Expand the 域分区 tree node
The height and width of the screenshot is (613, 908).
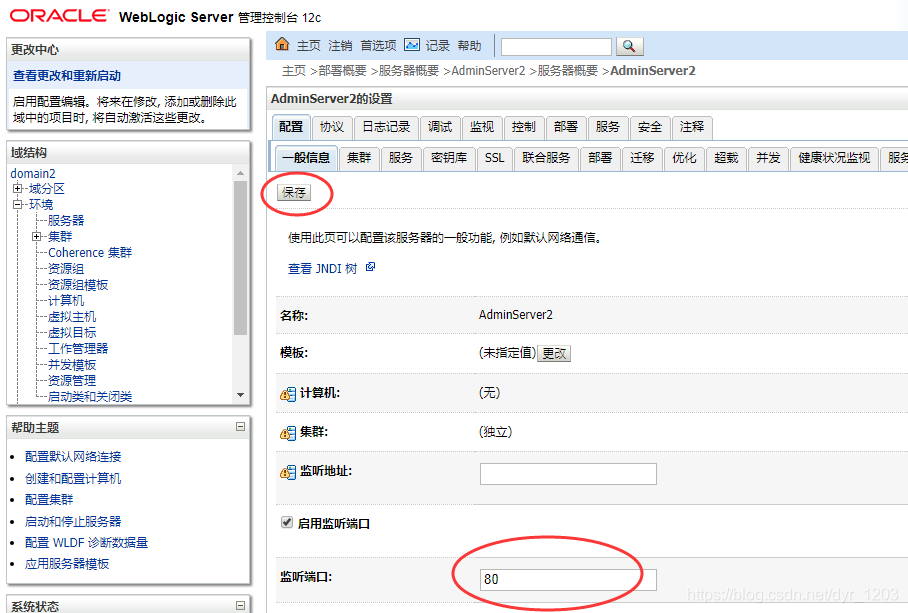17,188
